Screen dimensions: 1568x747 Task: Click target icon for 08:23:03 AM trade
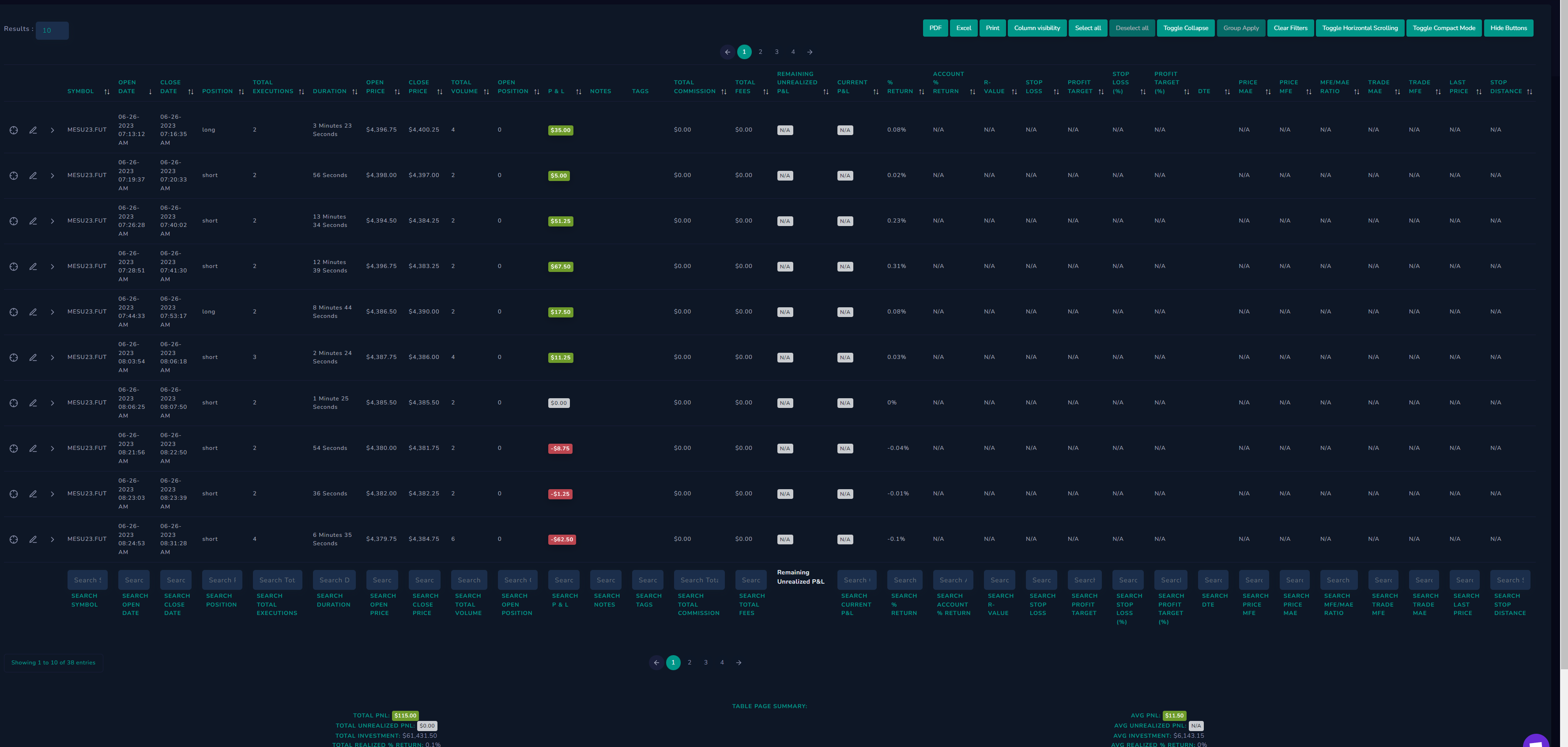[13, 494]
